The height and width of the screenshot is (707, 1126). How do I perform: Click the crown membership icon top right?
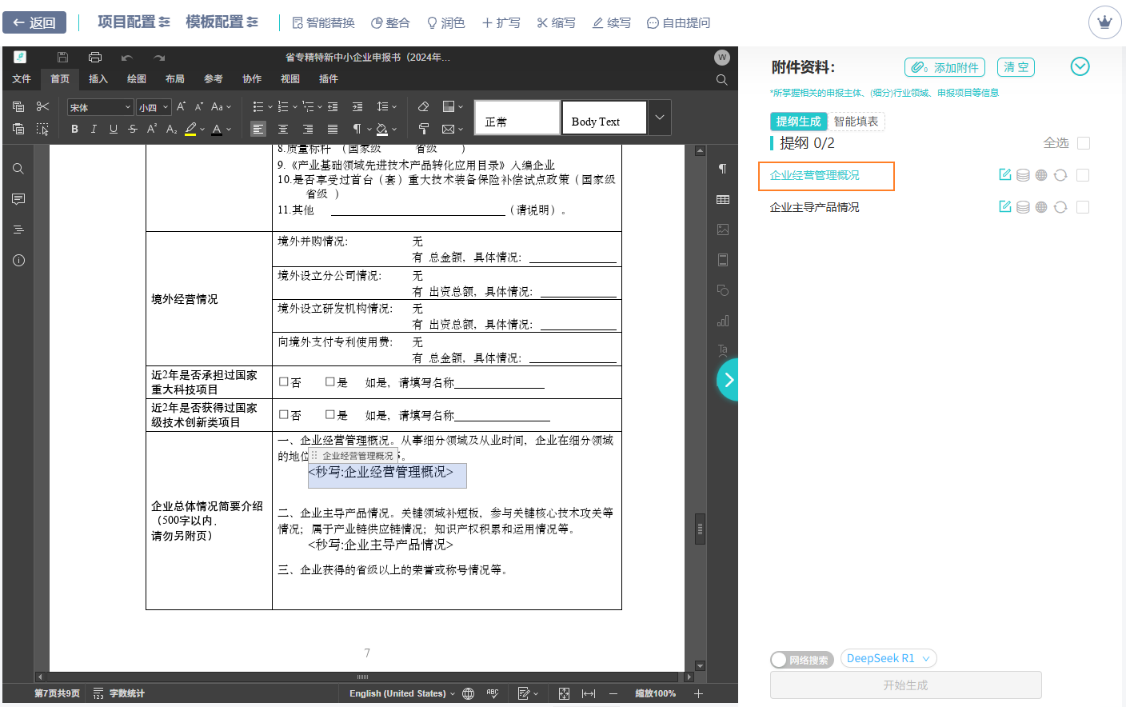point(1104,21)
